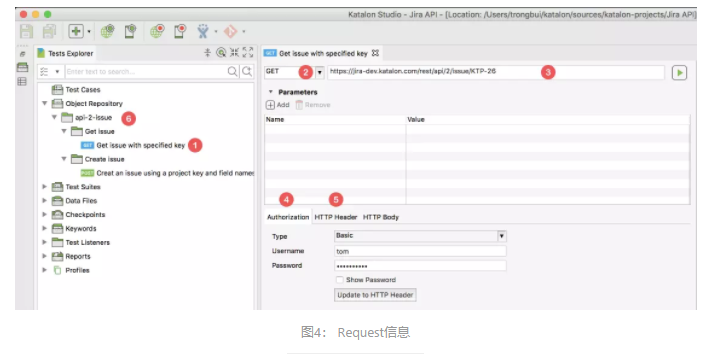
Task: Start Record Web from the toolbar
Action: [157, 31]
